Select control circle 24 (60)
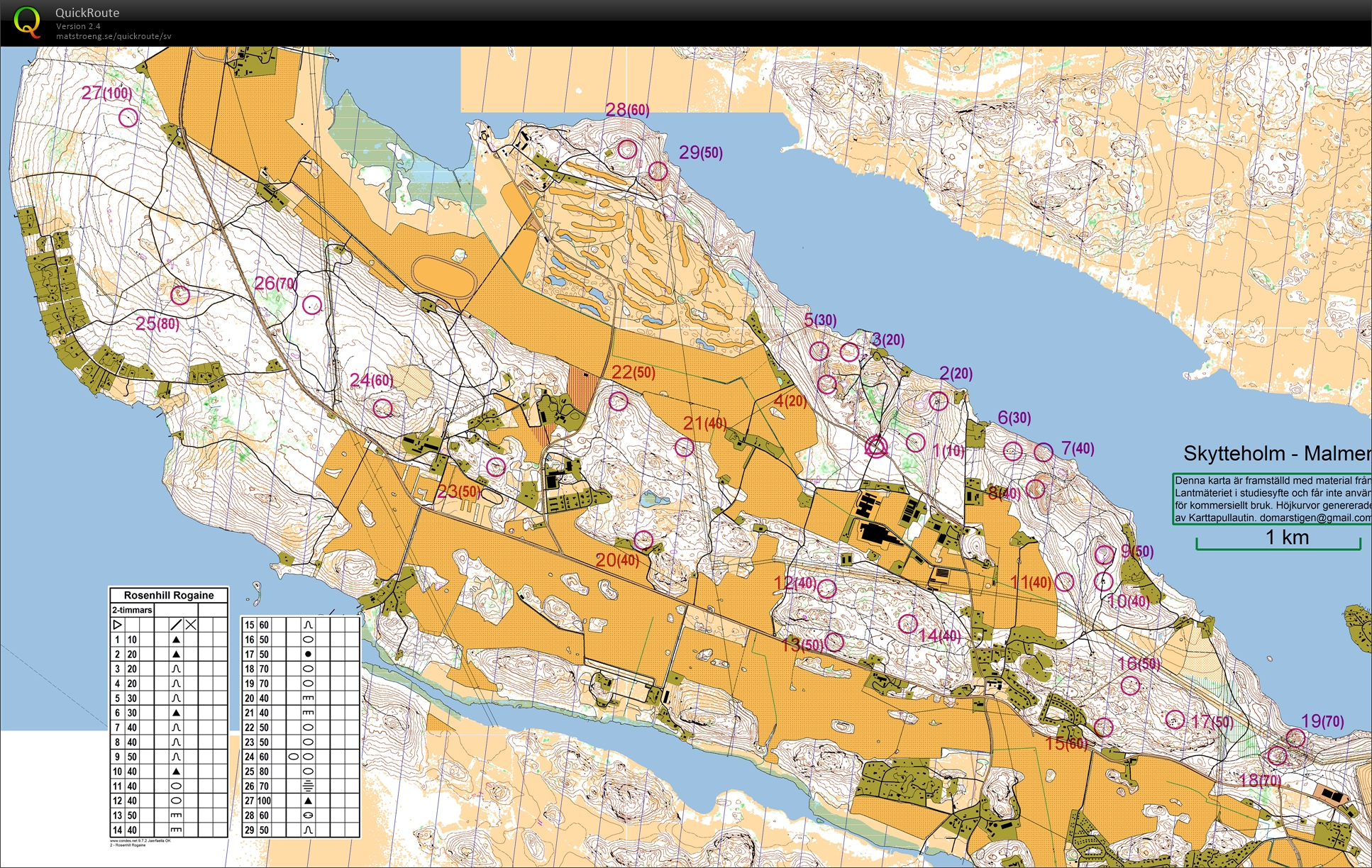 pos(382,408)
